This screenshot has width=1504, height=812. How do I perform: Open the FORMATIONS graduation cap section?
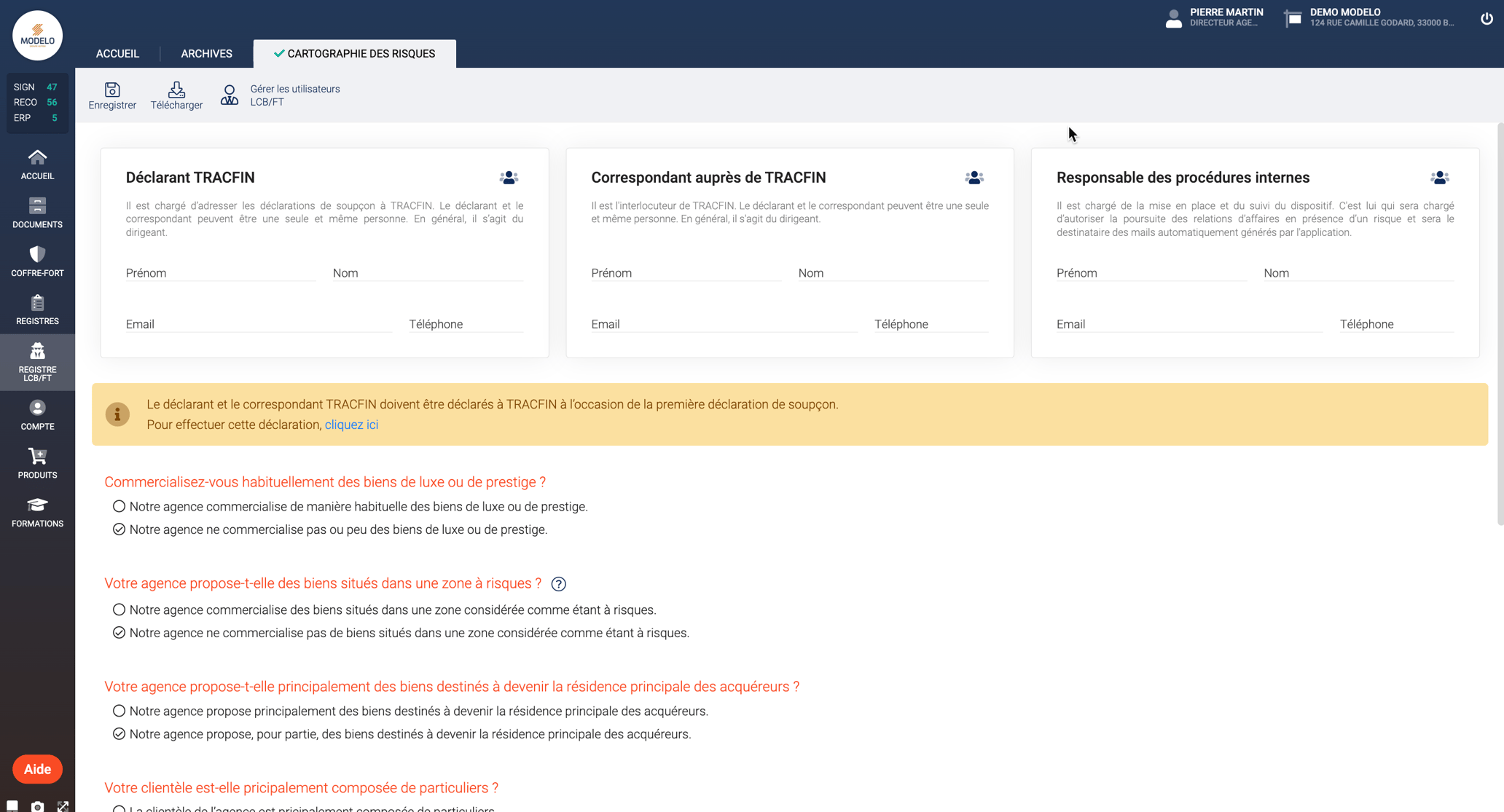tap(37, 511)
